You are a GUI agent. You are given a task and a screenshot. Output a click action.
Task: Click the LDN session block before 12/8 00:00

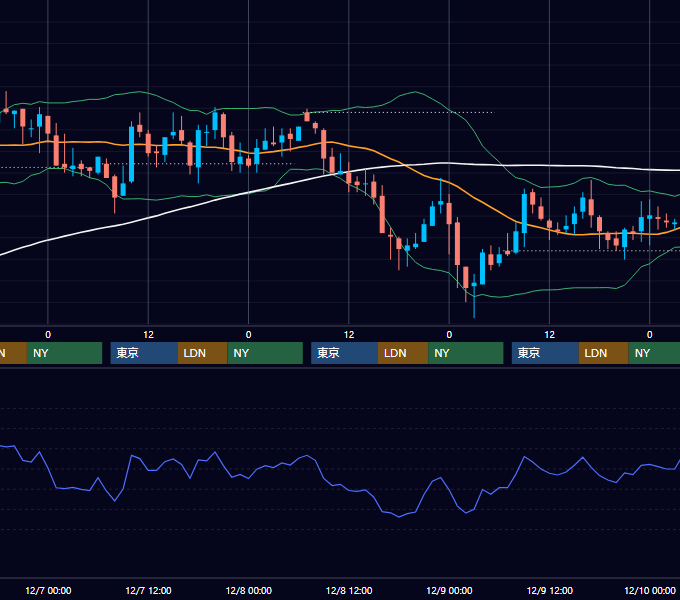tap(203, 353)
